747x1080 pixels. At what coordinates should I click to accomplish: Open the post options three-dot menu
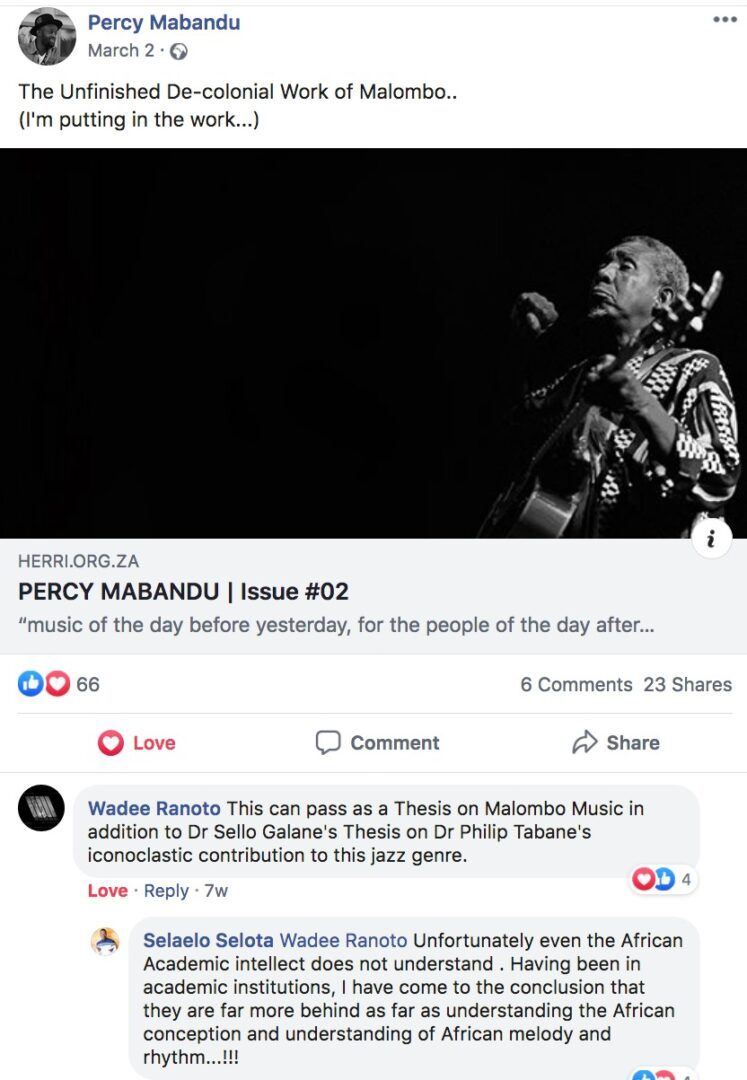(724, 20)
